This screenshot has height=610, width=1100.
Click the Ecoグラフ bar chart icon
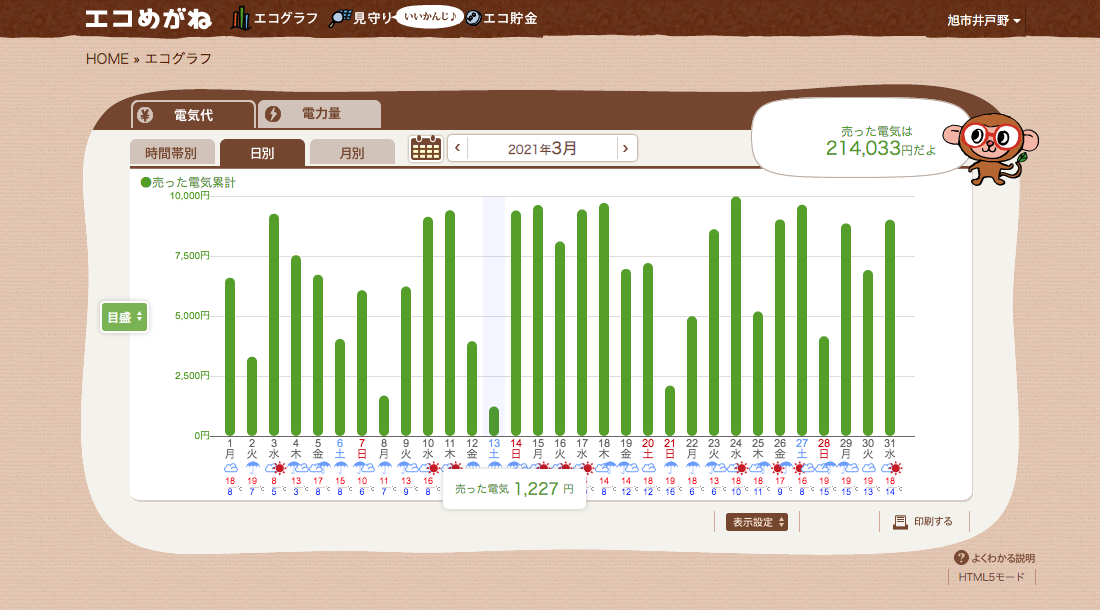pyautogui.click(x=241, y=18)
